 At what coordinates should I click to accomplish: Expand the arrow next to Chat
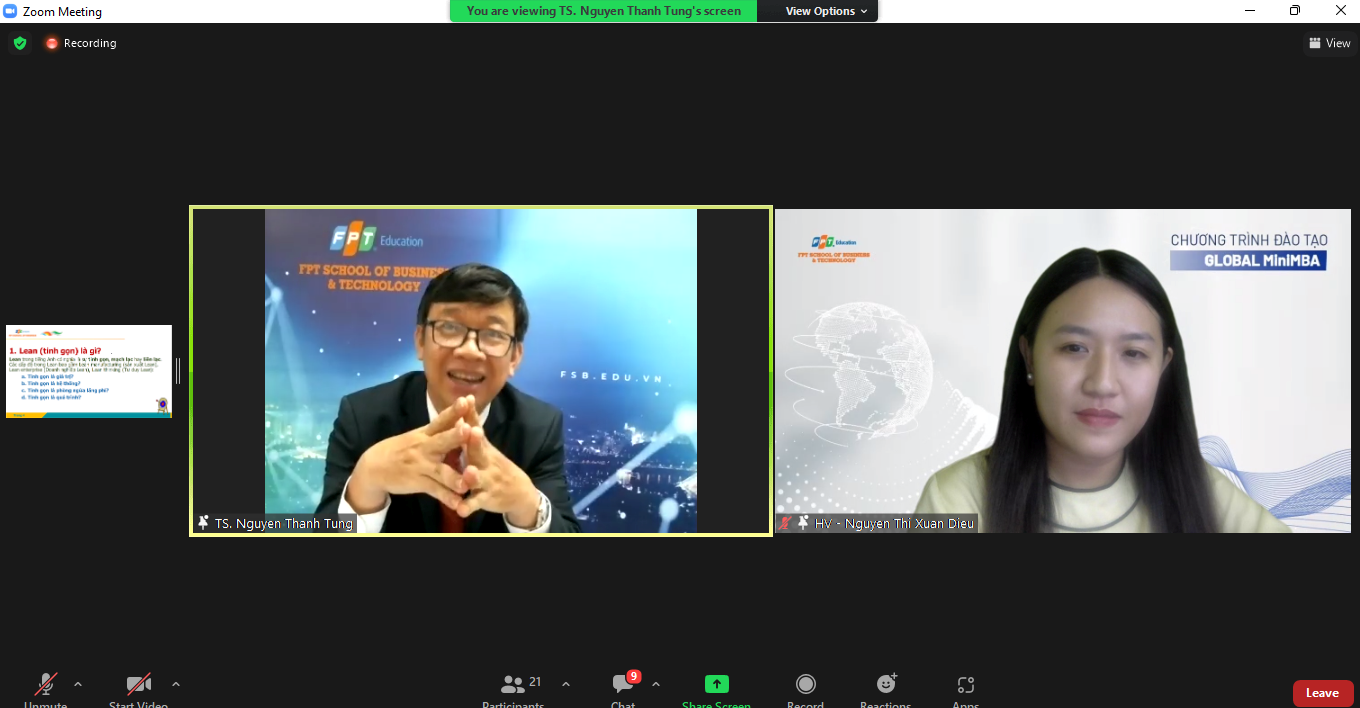coord(656,685)
